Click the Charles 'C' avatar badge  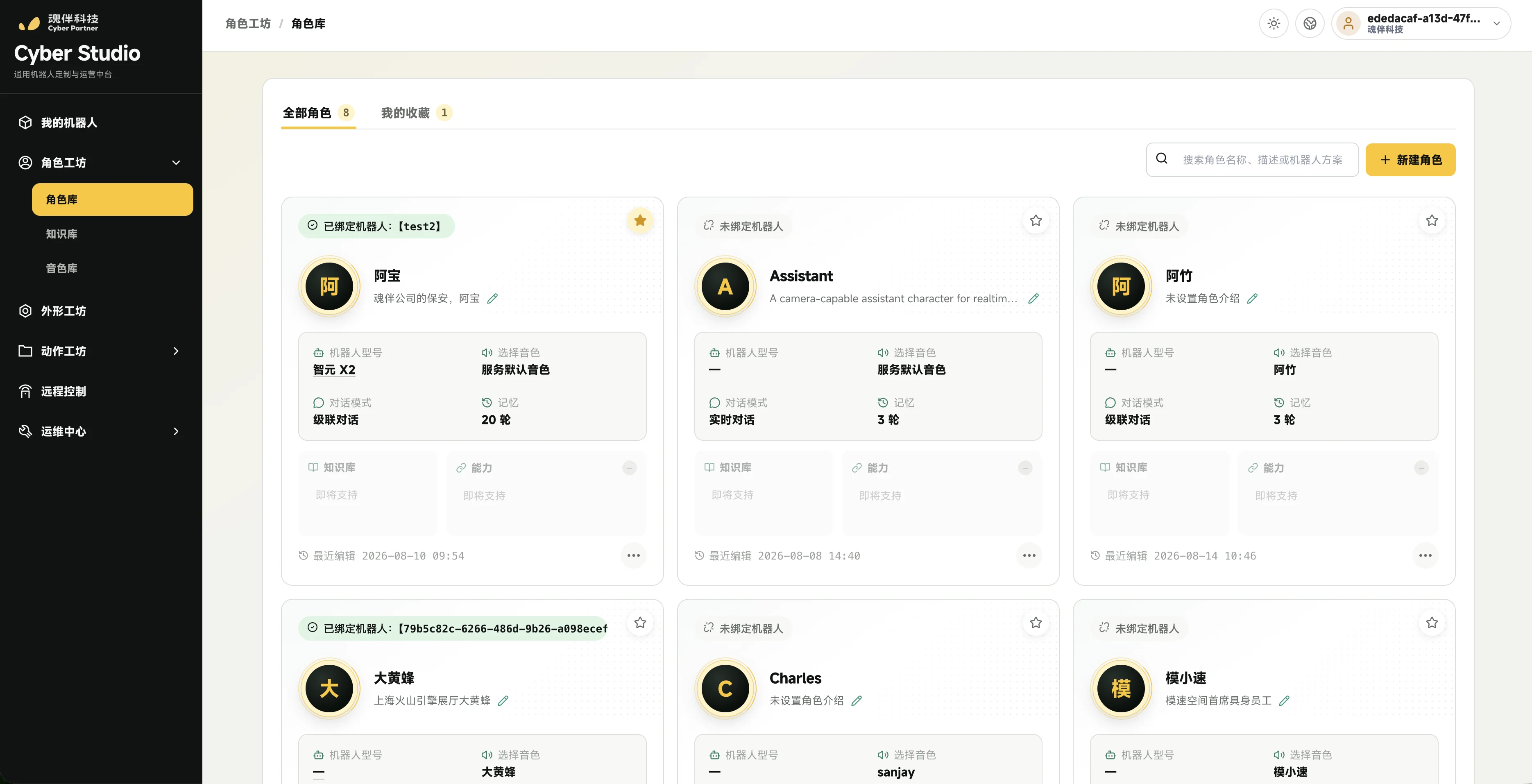[x=725, y=689]
